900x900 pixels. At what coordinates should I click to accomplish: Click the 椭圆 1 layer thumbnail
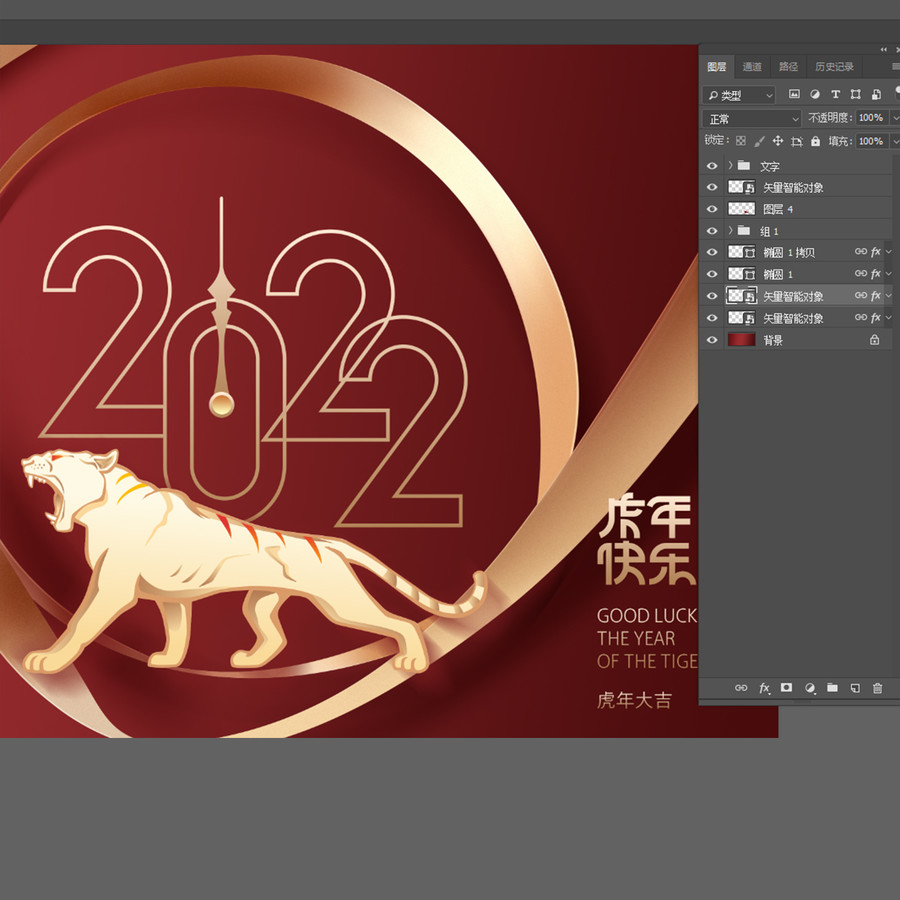741,274
